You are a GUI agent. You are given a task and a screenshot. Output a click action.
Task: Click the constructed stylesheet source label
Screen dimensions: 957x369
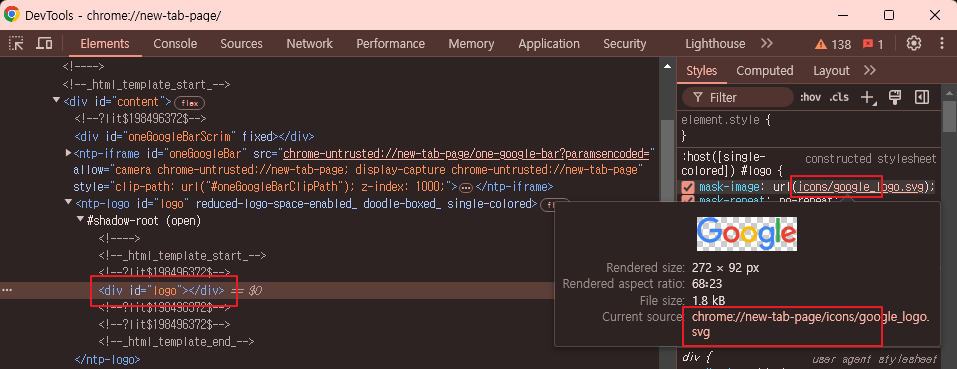(x=870, y=159)
